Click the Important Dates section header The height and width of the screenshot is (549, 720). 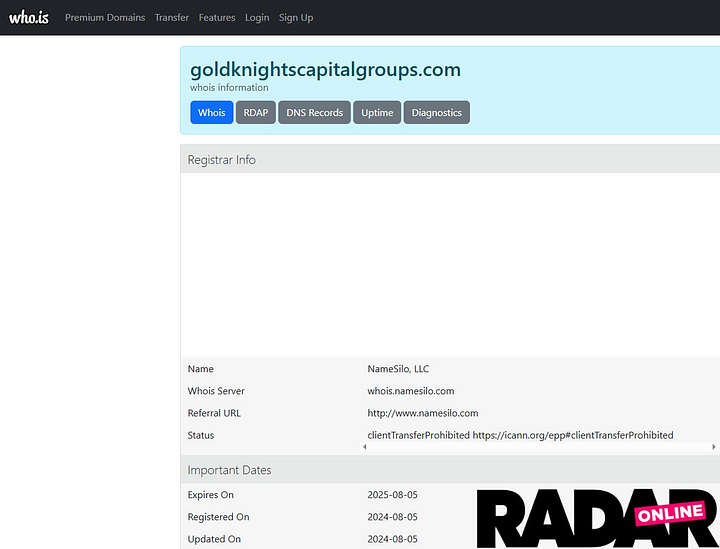click(x=450, y=470)
